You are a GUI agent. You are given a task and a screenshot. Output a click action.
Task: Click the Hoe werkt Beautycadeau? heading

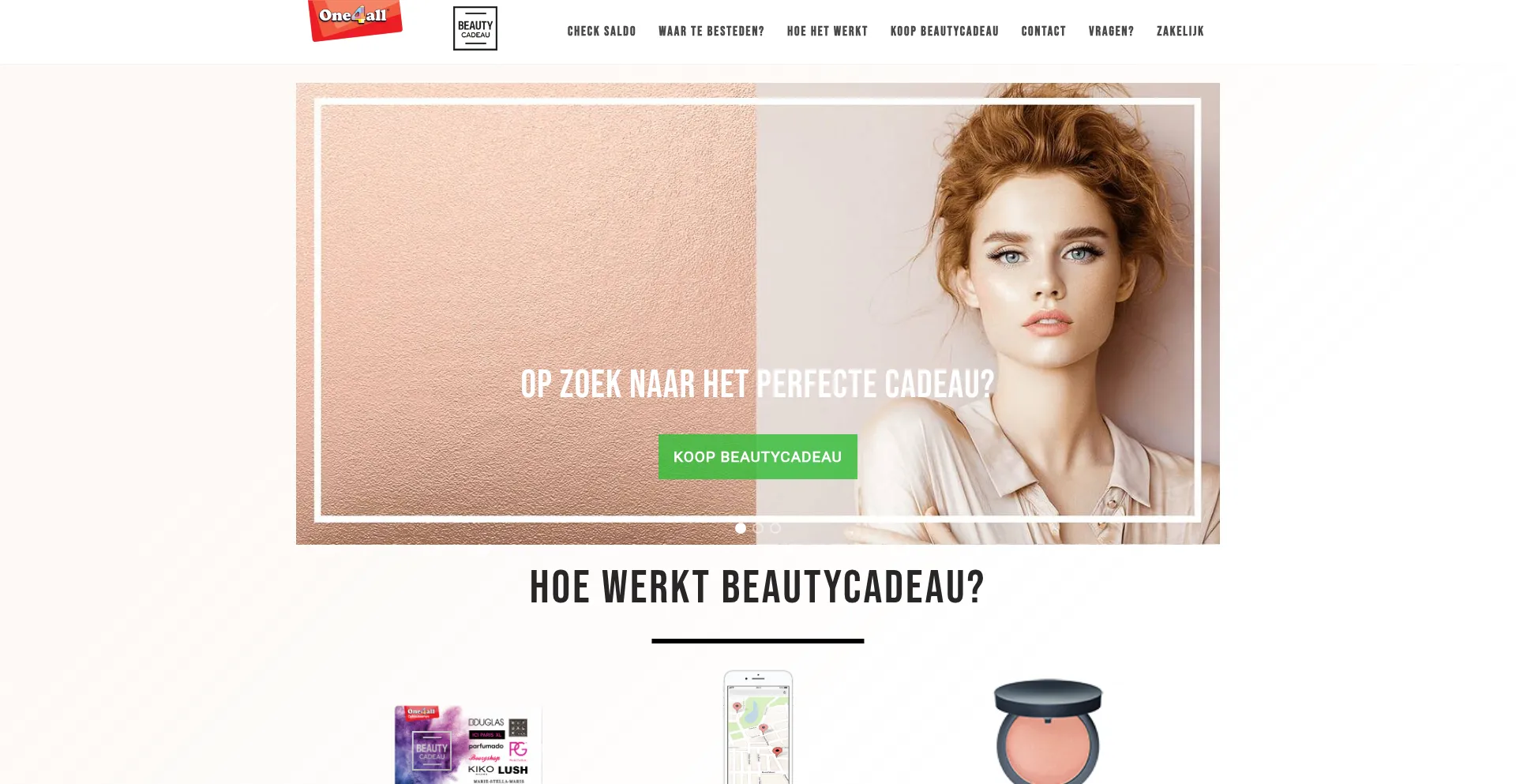(x=758, y=588)
